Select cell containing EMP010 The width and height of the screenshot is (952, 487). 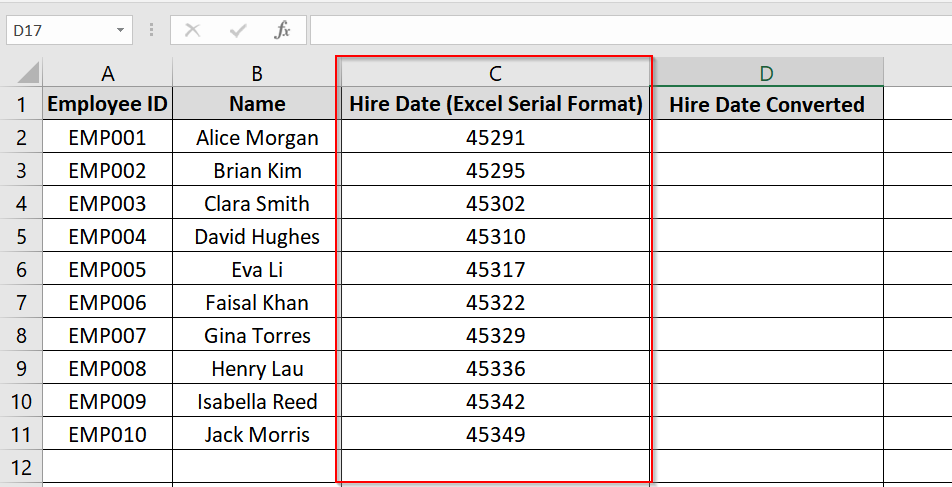tap(107, 434)
